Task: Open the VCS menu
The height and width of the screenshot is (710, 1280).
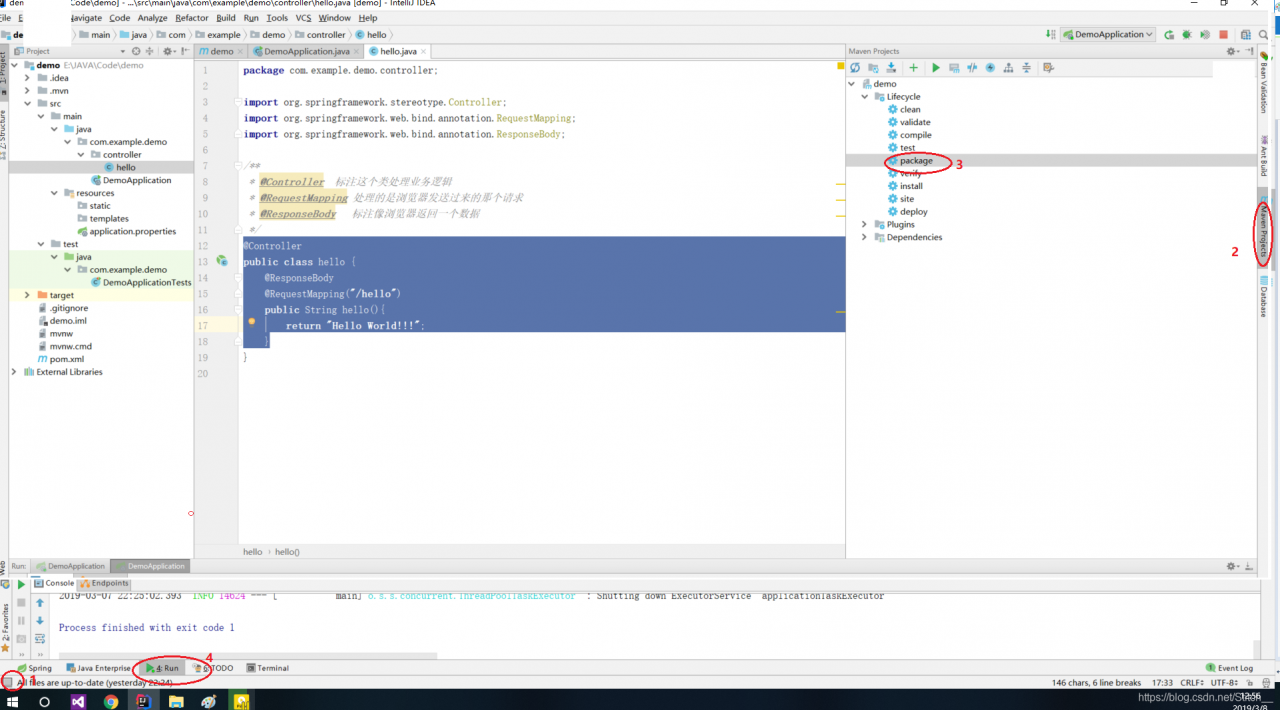Action: coord(303,18)
